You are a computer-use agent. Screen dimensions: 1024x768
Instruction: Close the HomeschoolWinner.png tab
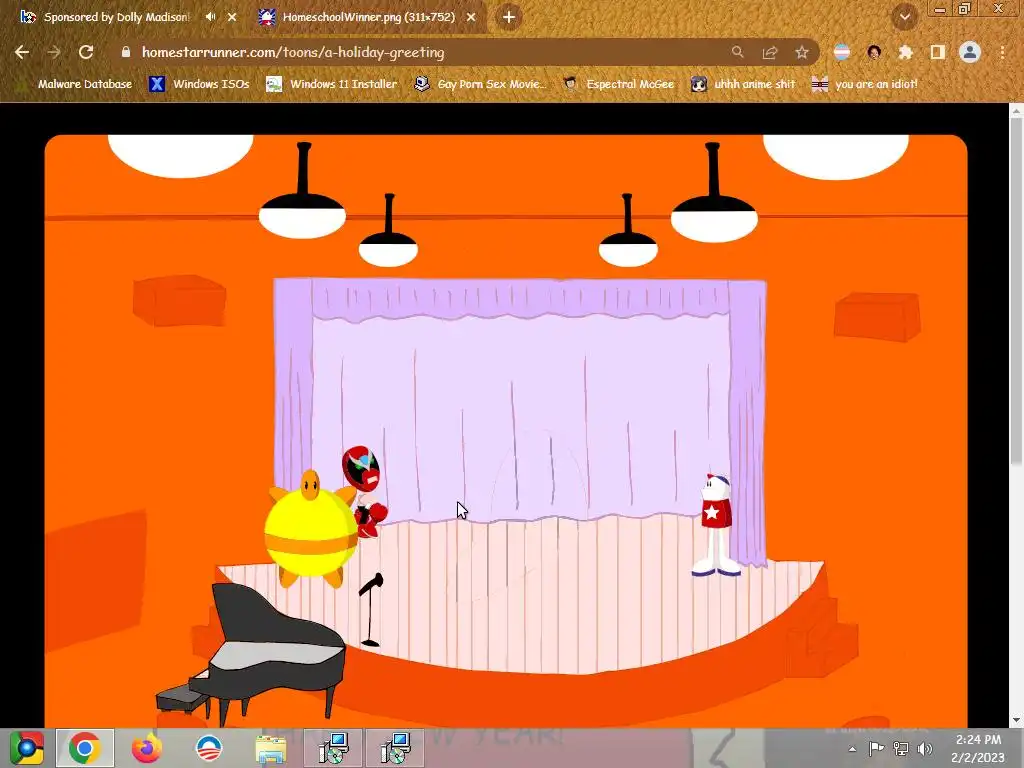coord(471,17)
